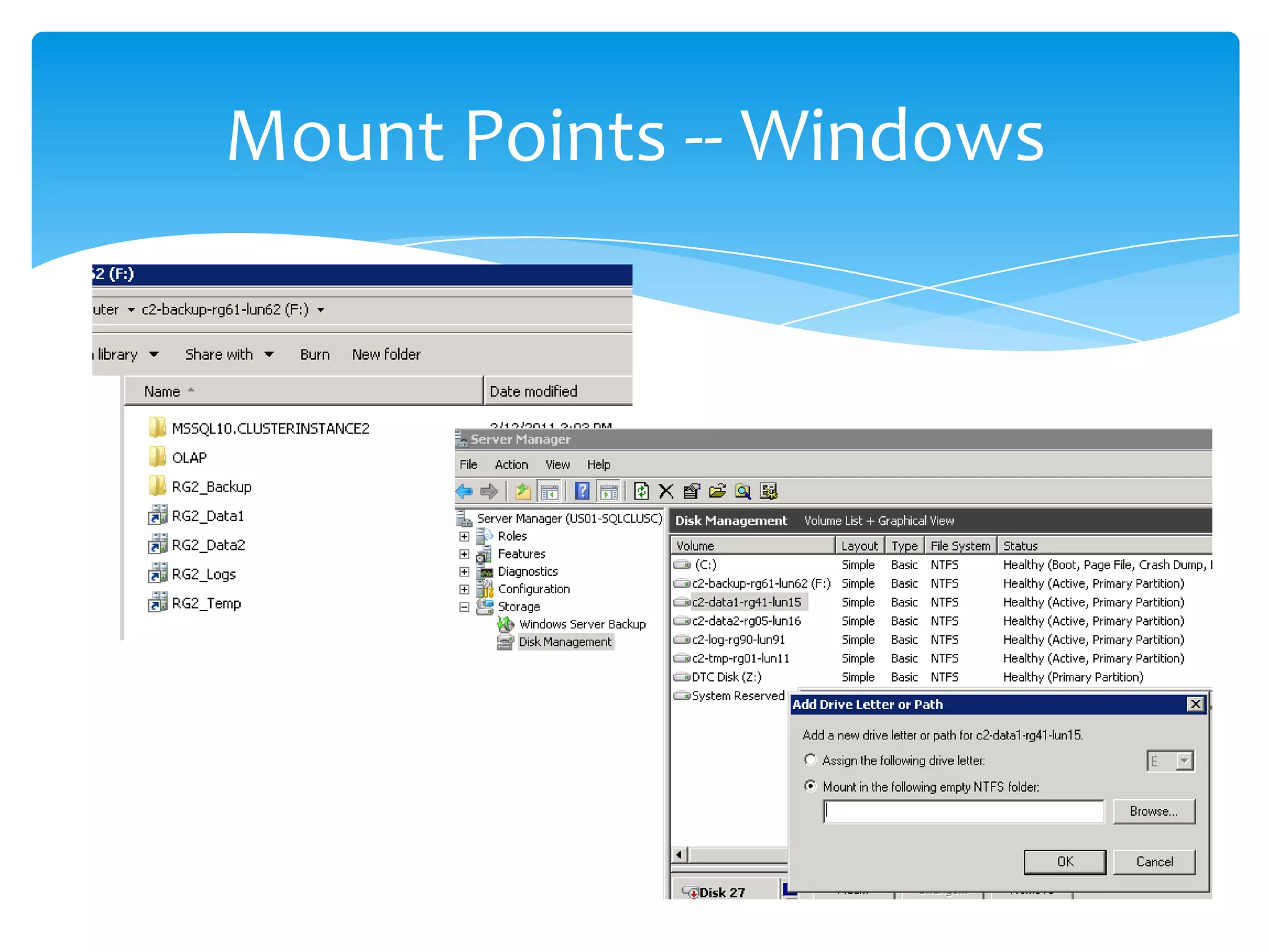Image resolution: width=1270 pixels, height=952 pixels.
Task: Select 'Mount in the following empty NTFS folder'
Action: pos(810,786)
